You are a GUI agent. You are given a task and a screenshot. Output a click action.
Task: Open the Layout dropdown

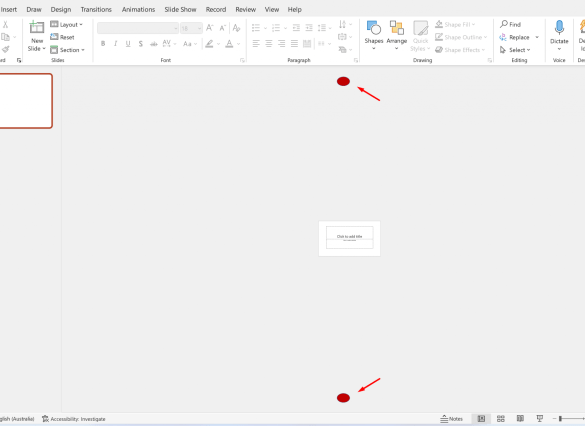pos(66,25)
